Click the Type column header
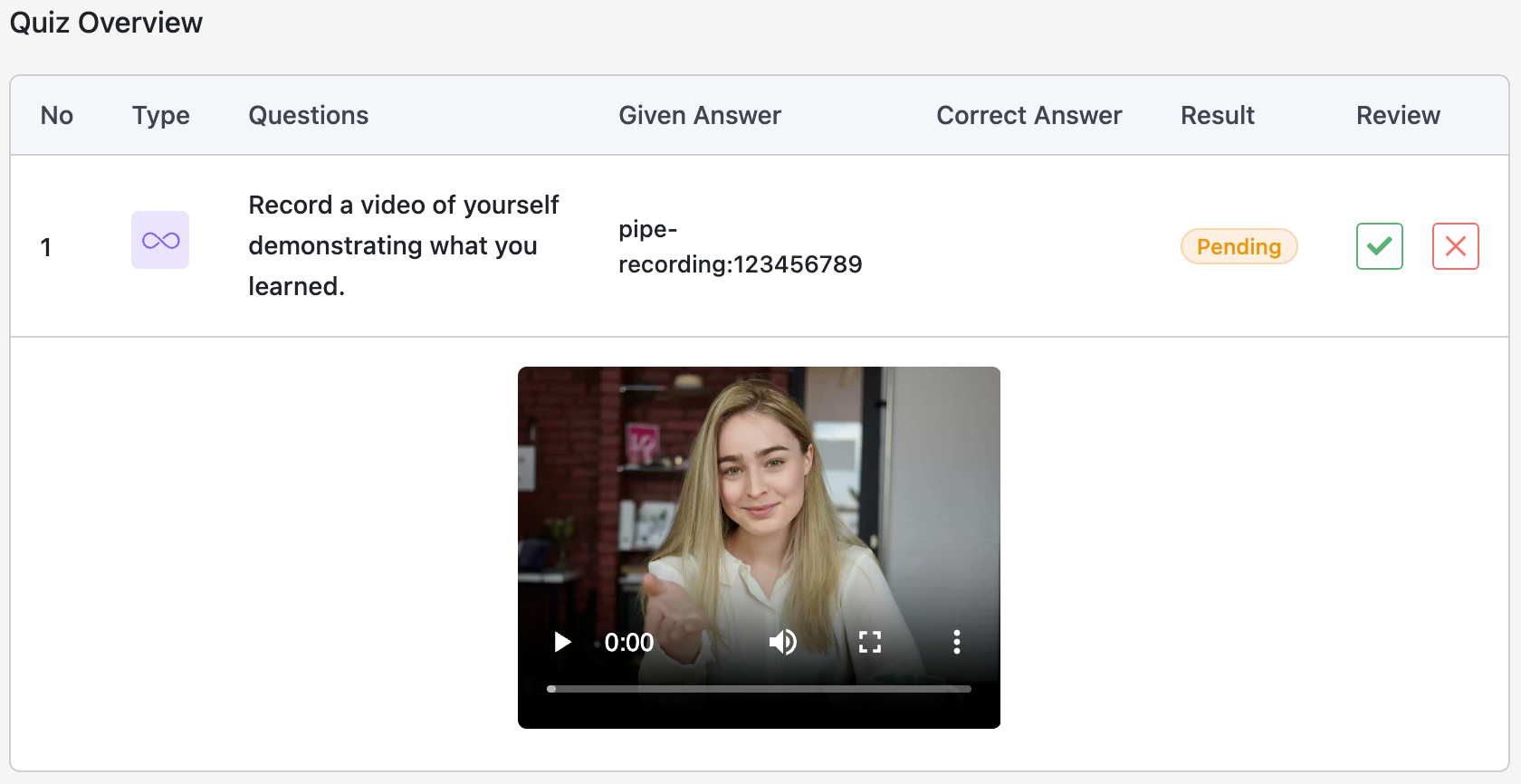Image resolution: width=1521 pixels, height=784 pixels. point(161,115)
